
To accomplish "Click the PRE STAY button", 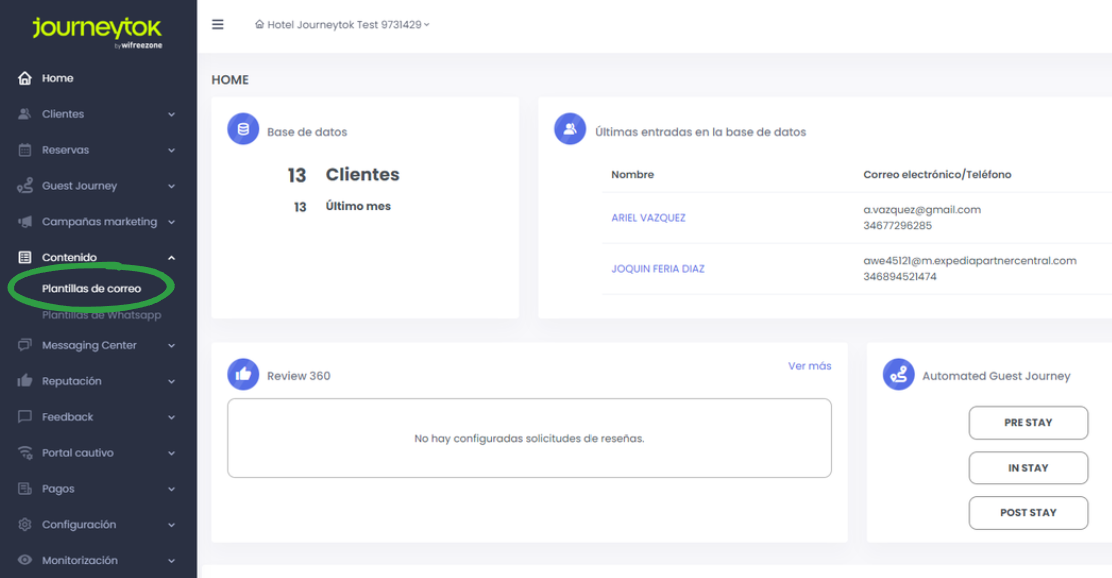I will tap(1027, 422).
